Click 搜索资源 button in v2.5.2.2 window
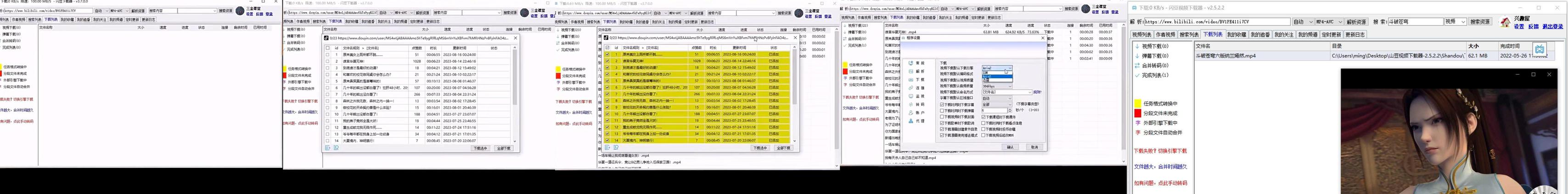Image resolution: width=1568 pixels, height=194 pixels. 1480,21
